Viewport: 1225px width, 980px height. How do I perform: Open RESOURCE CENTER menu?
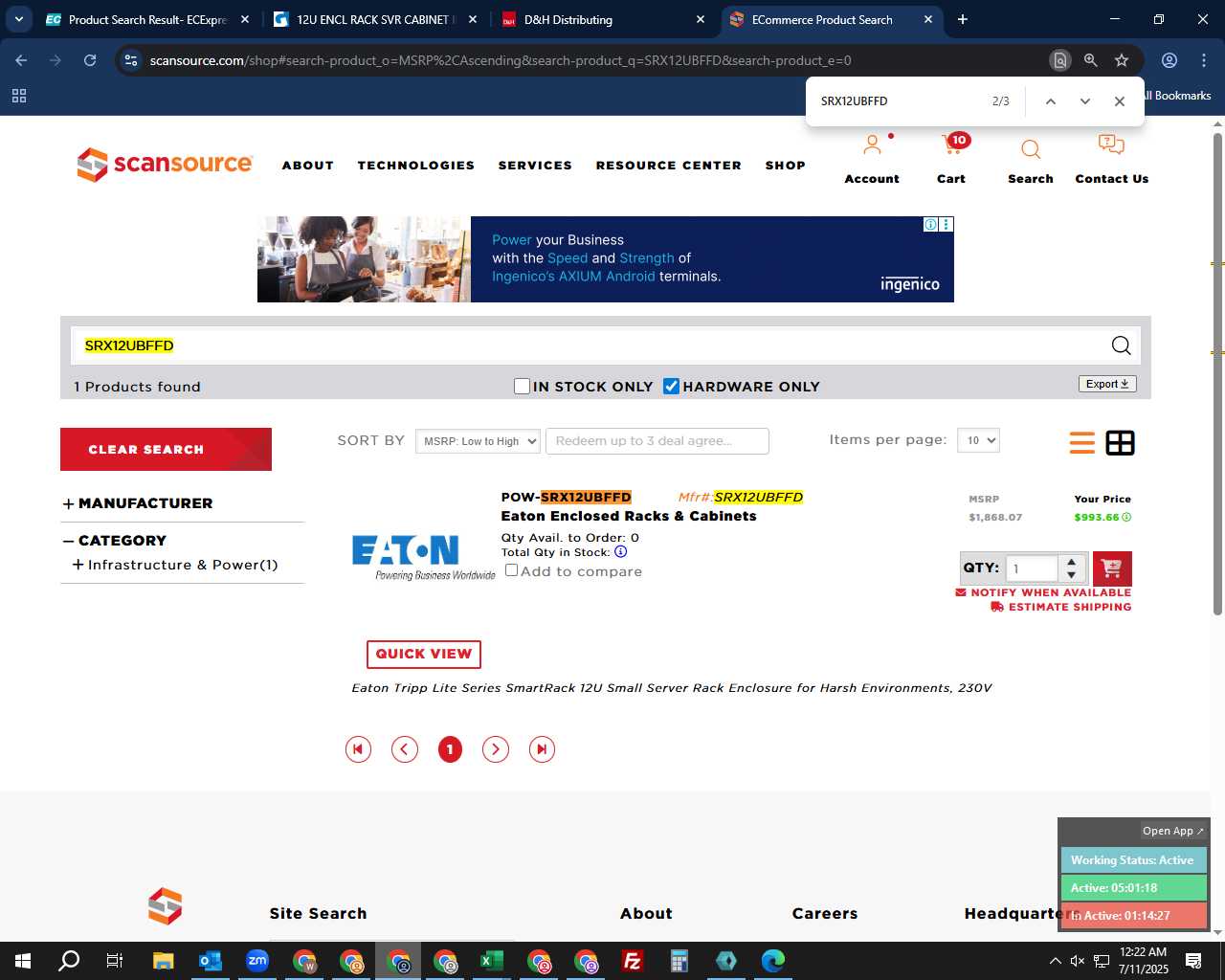669,166
